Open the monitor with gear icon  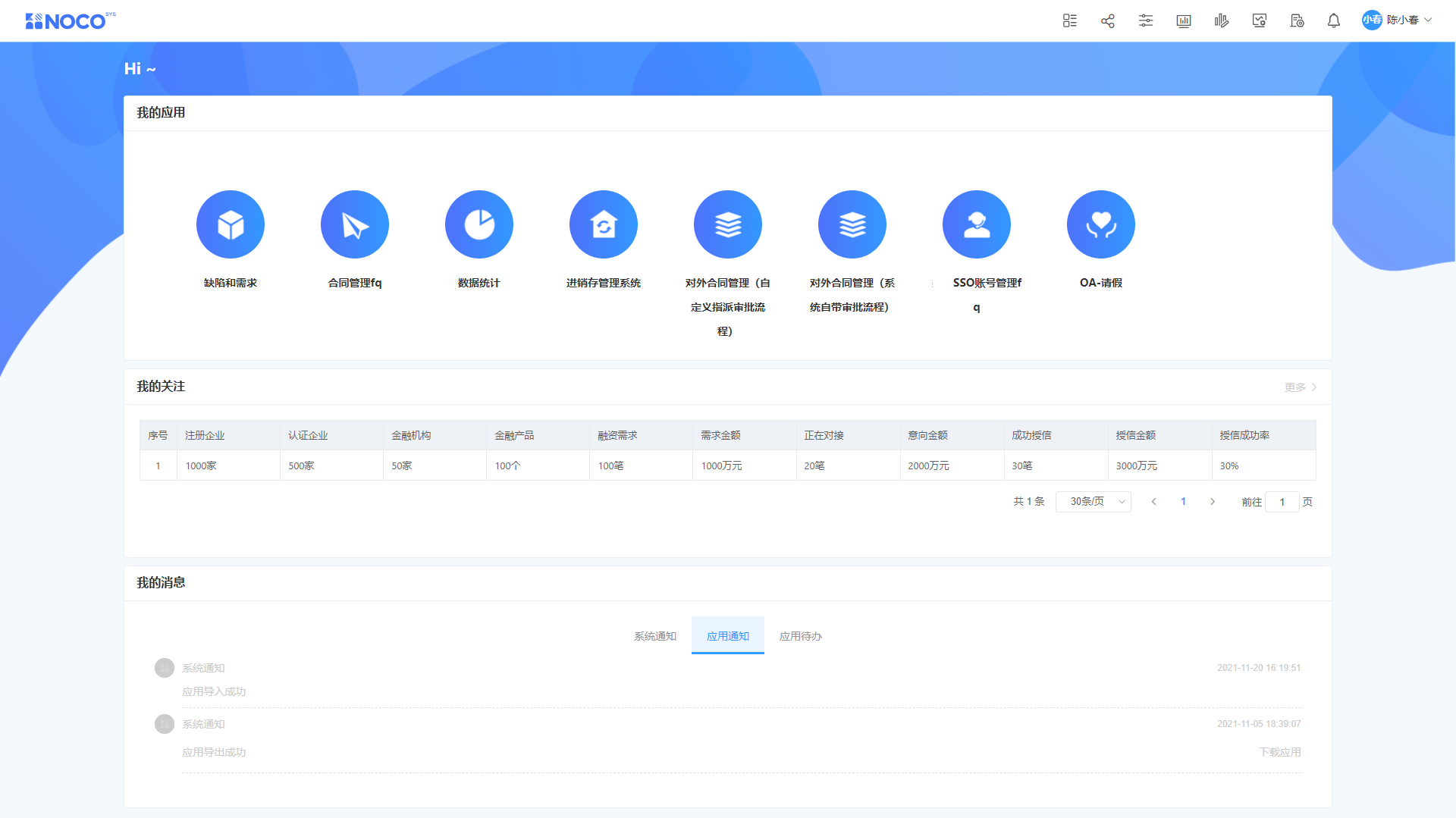point(1260,20)
